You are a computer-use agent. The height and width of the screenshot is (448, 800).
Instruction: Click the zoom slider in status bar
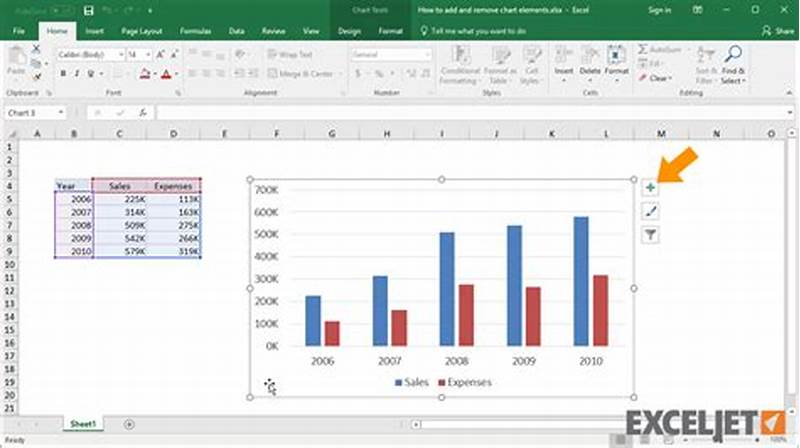720,440
